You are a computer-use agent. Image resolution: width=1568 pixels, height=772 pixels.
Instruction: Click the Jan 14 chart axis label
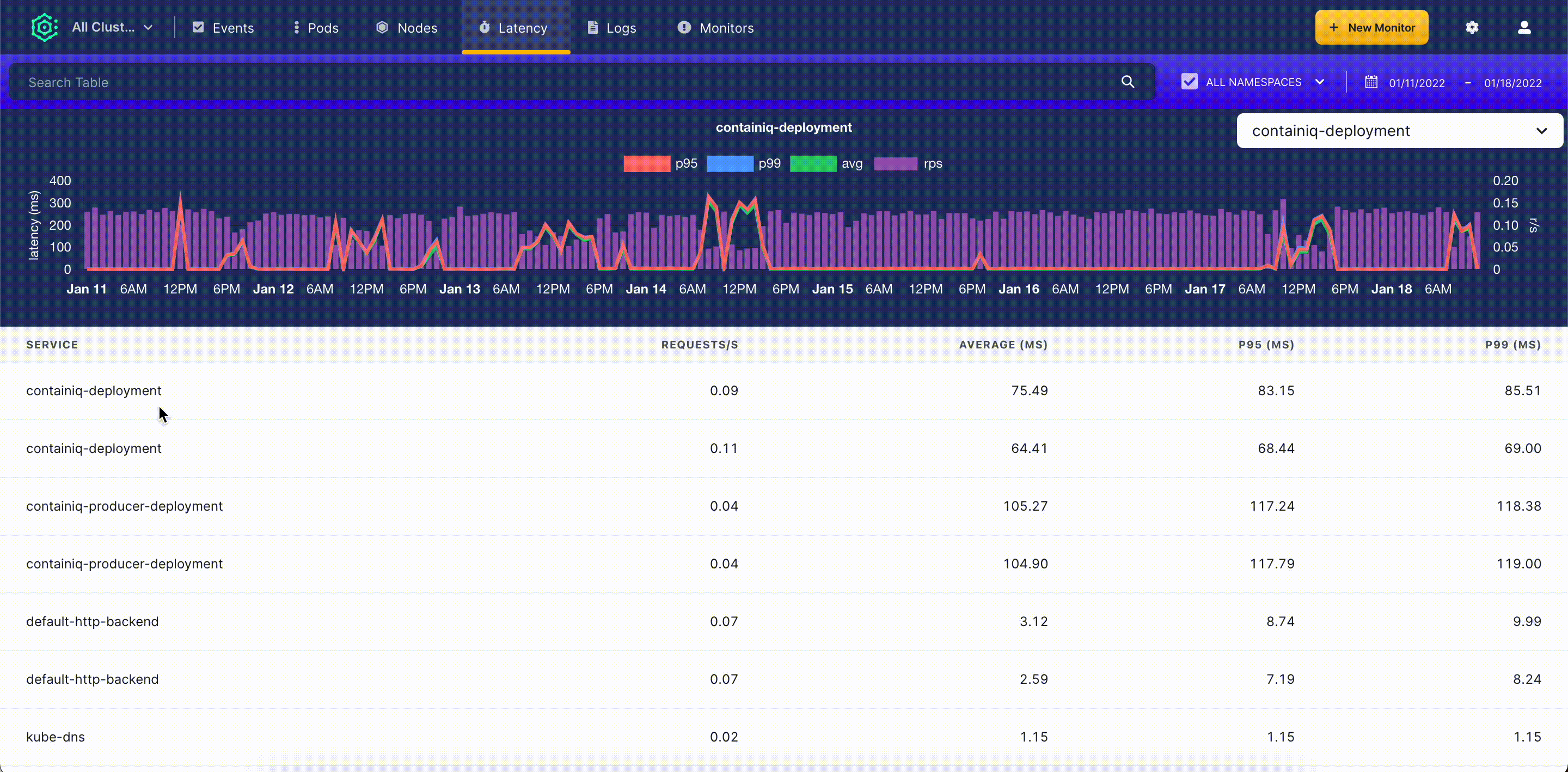point(646,289)
